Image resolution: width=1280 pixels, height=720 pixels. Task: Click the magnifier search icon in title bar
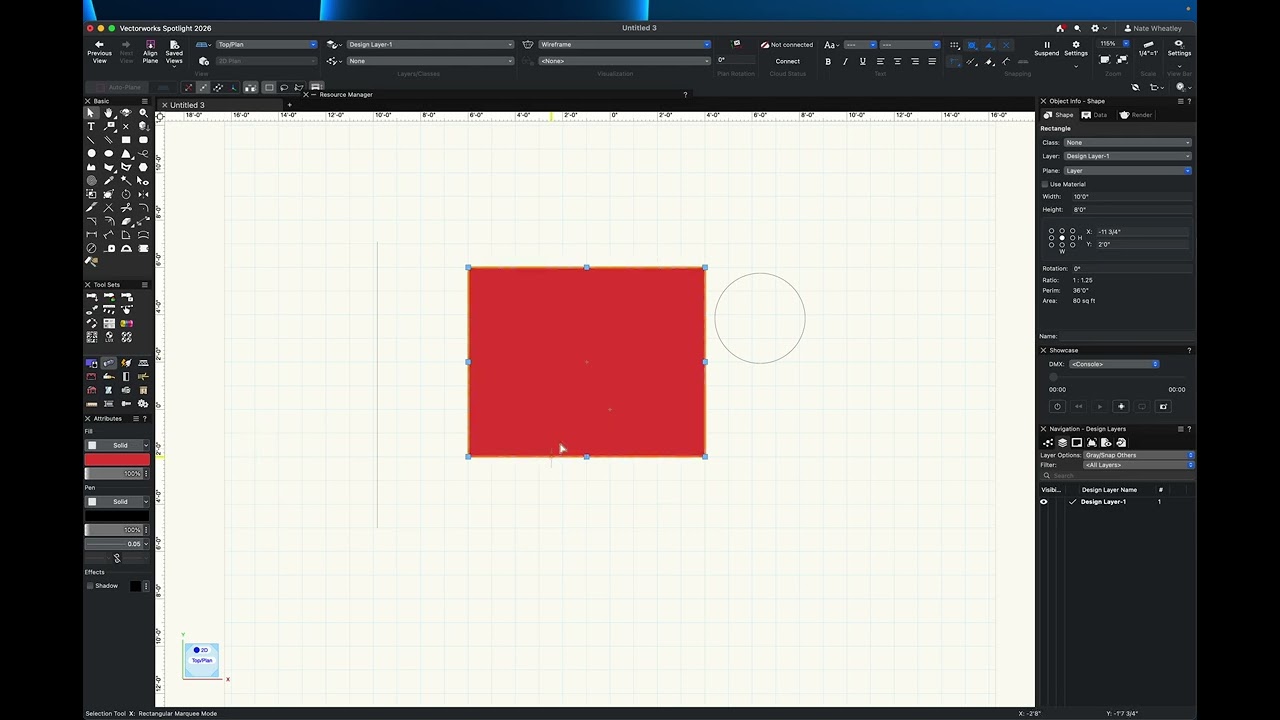coord(1077,28)
